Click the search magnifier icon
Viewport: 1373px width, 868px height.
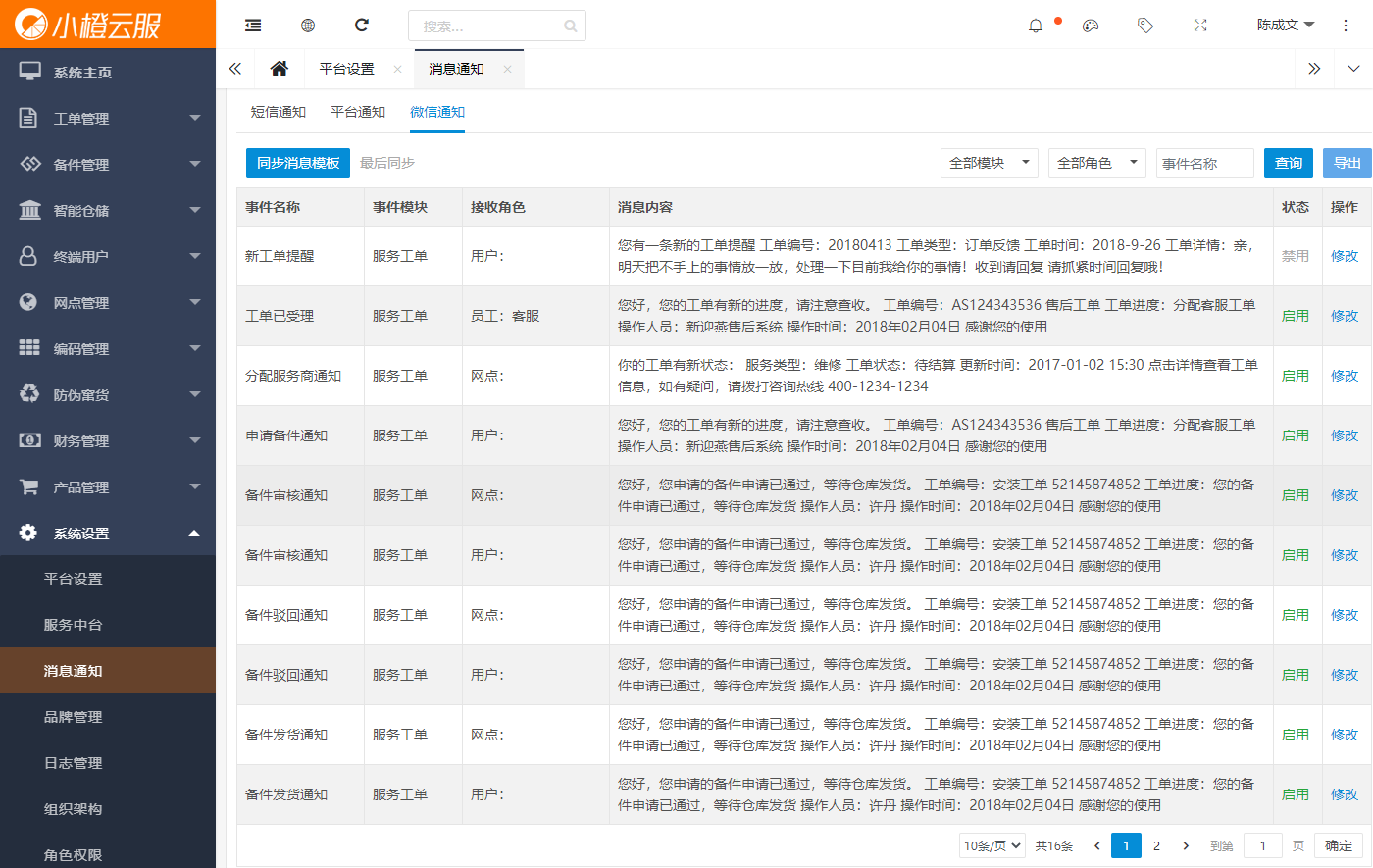tap(570, 26)
